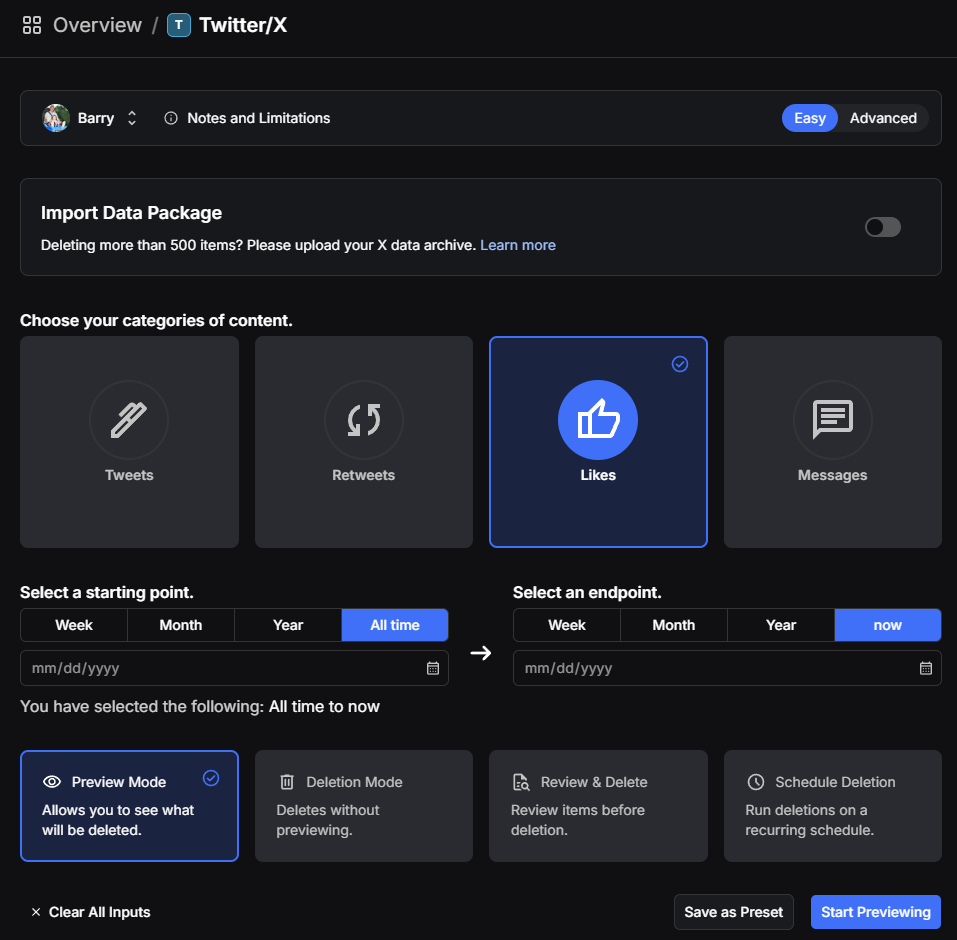Screen dimensions: 957x940
Task: Click the Review & Delete document icon
Action: point(521,782)
